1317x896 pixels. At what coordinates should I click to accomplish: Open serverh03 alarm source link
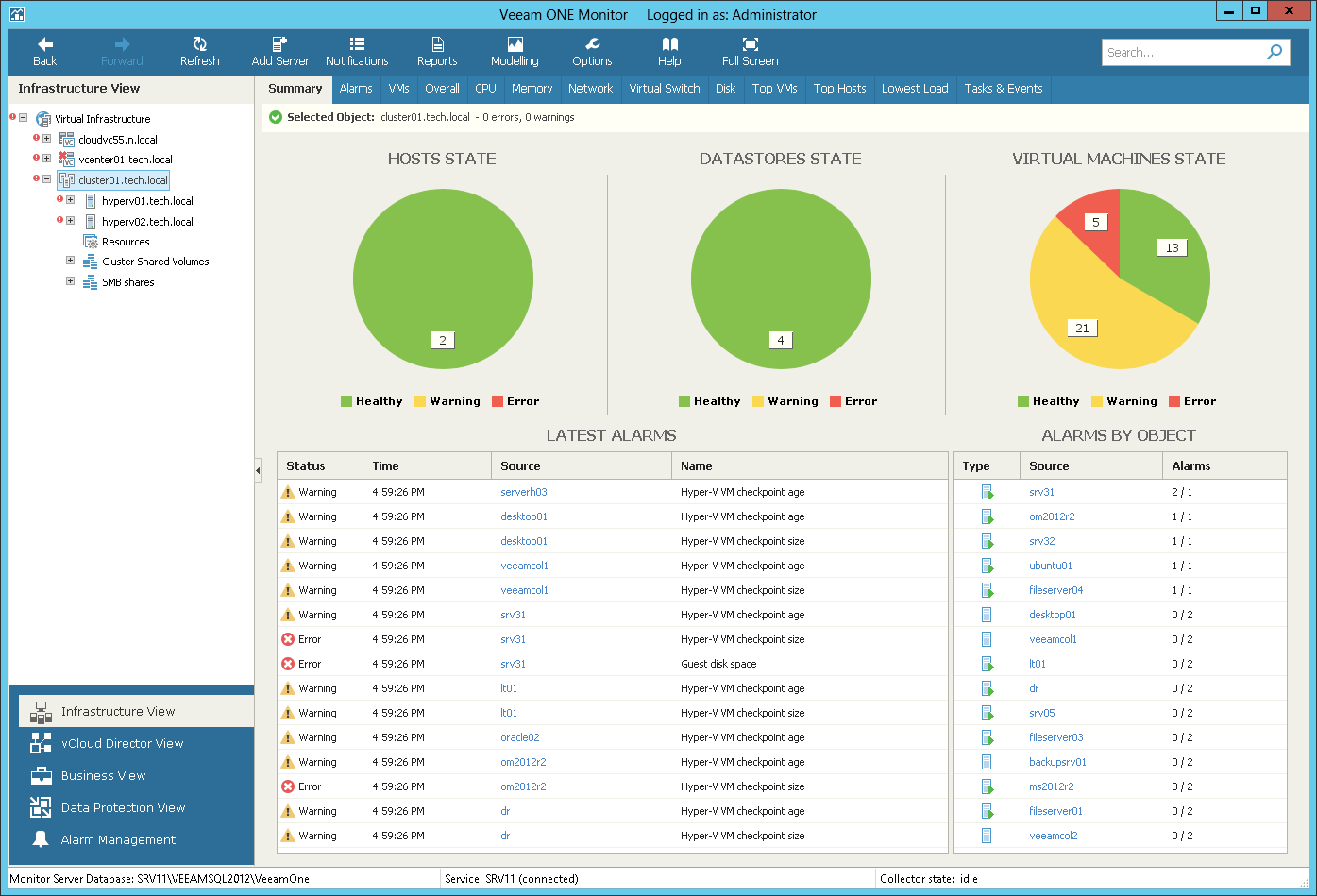[x=524, y=492]
